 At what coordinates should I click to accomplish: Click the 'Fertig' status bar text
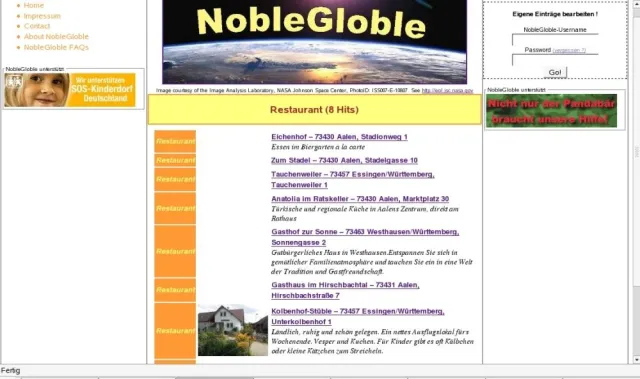pos(10,370)
